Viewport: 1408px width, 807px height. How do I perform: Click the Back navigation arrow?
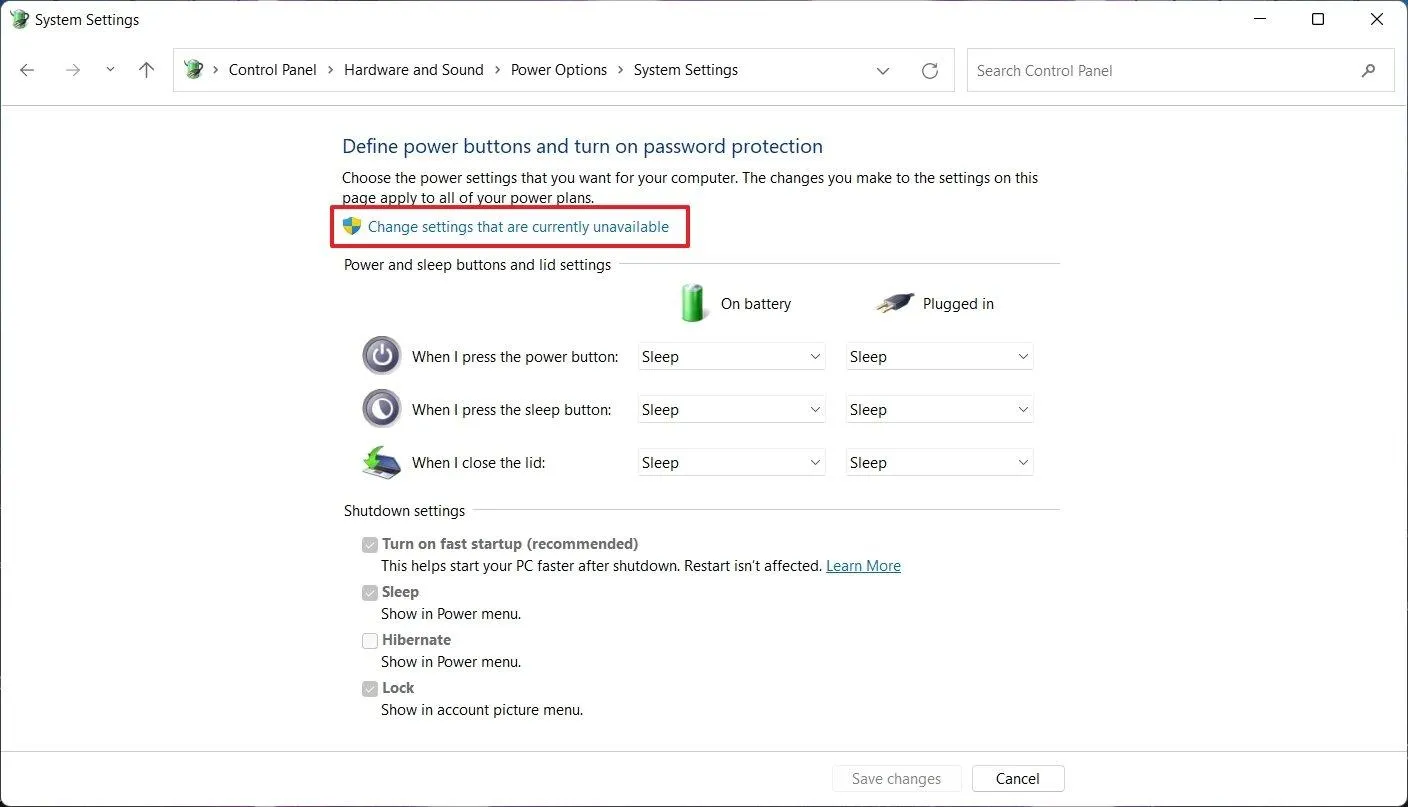(27, 70)
